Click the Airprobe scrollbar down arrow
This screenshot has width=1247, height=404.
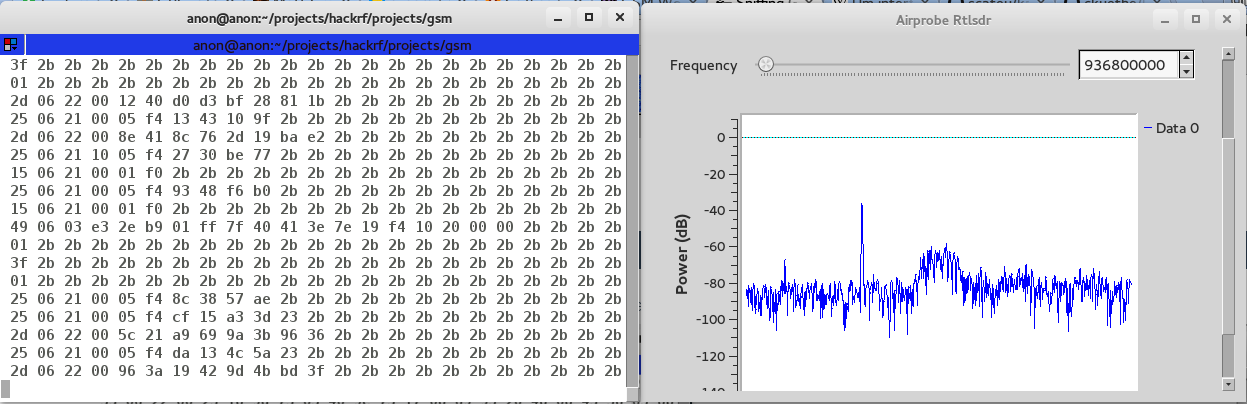pos(1227,383)
